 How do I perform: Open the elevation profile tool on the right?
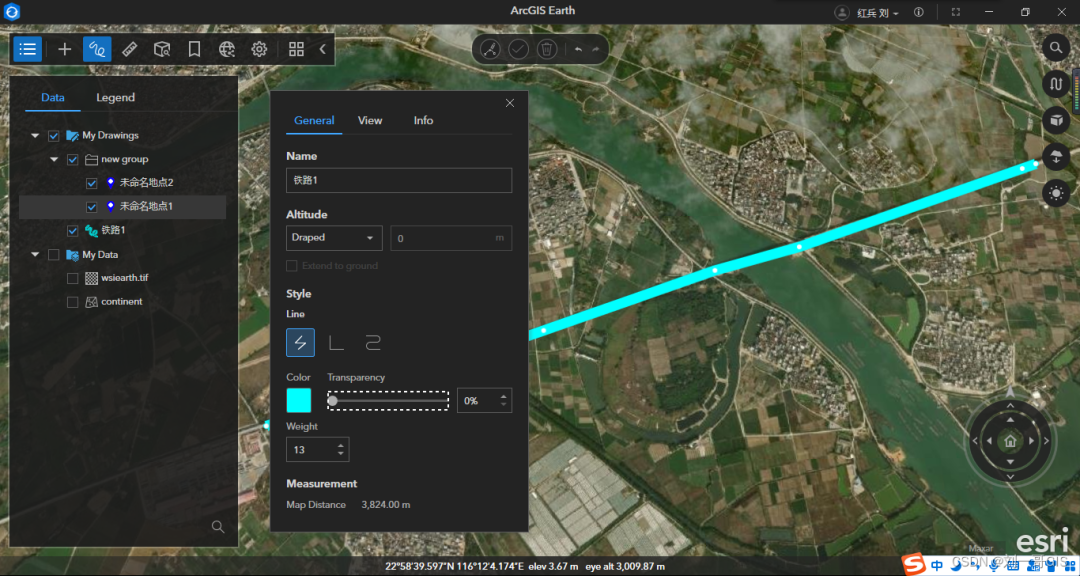tap(1055, 84)
